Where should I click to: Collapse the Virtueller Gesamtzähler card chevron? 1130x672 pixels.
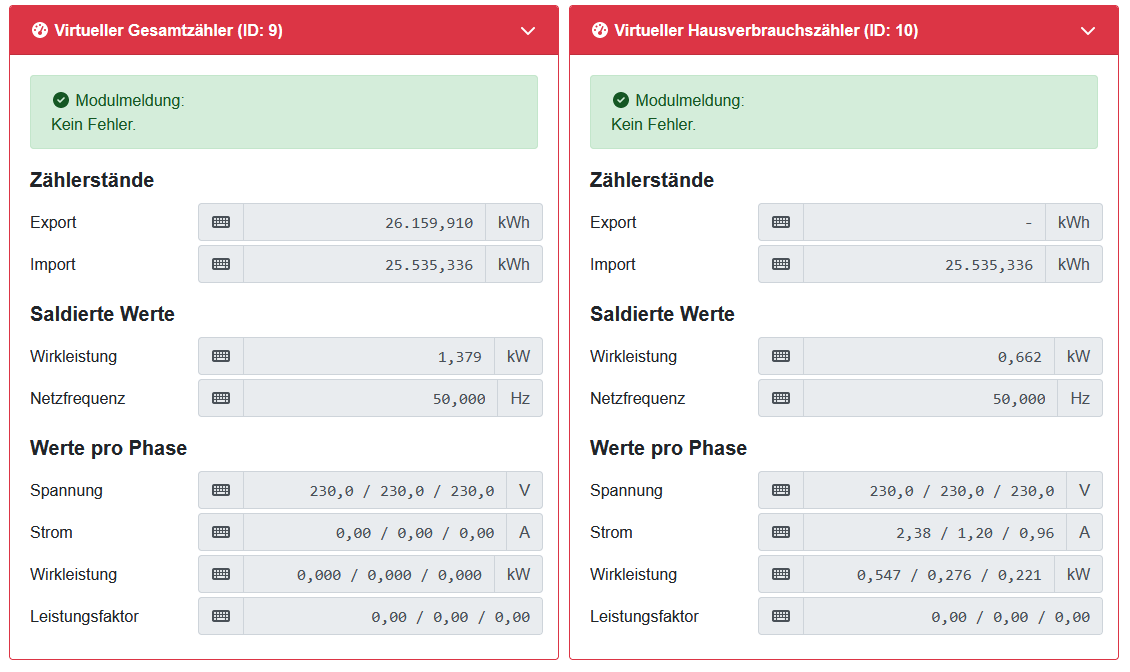pyautogui.click(x=529, y=31)
